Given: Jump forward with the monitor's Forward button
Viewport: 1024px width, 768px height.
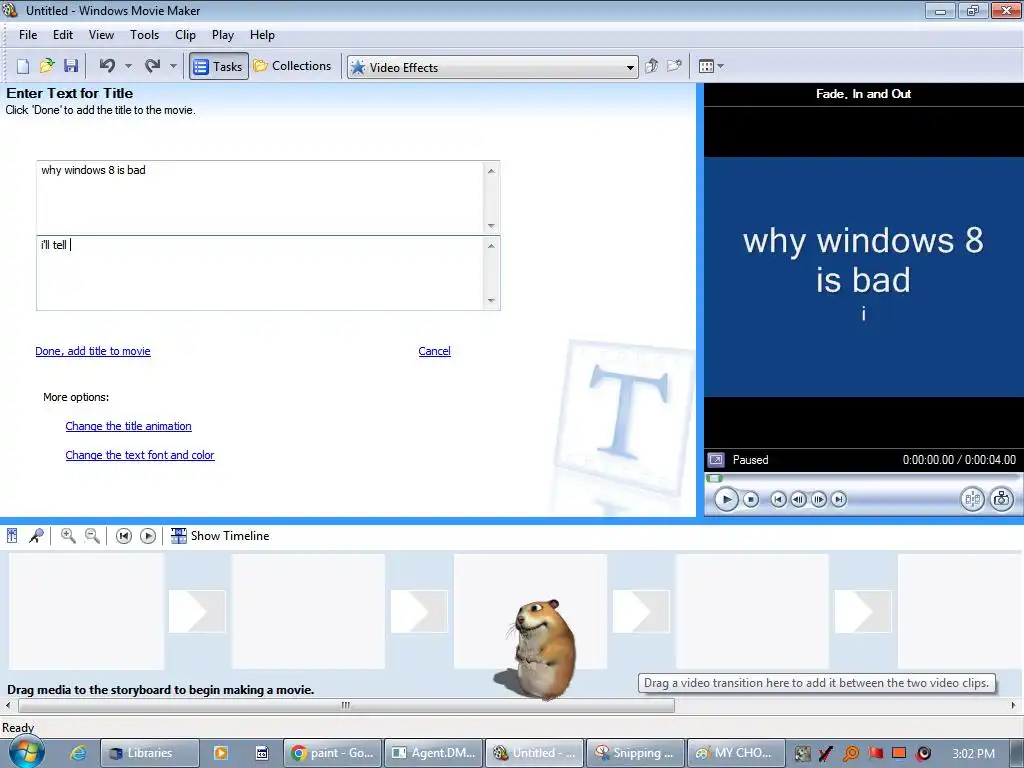Looking at the screenshot, I should pos(839,500).
